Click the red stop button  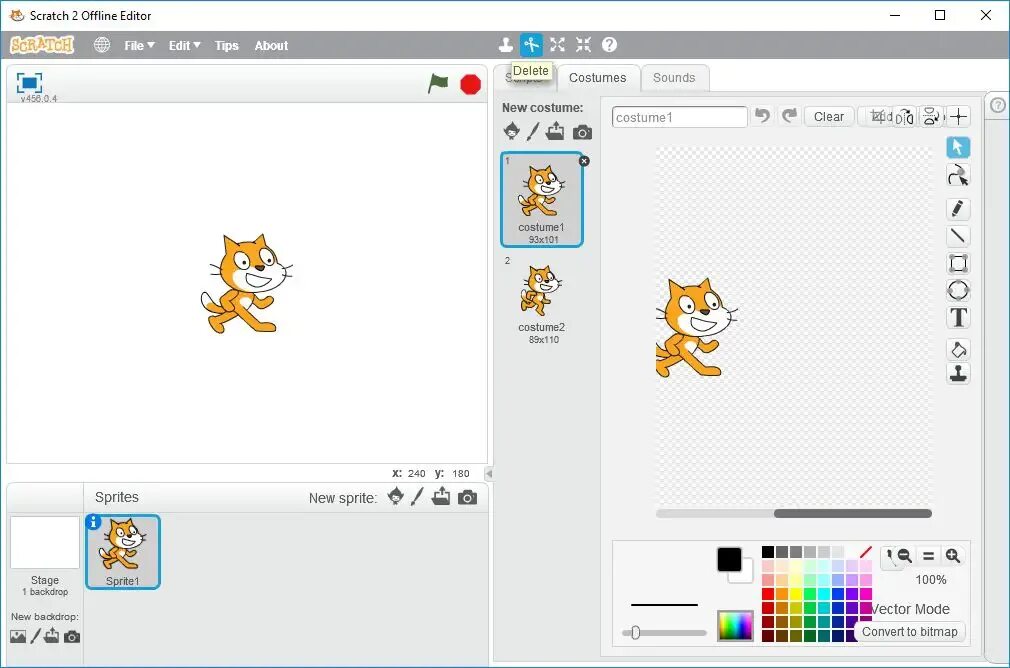pyautogui.click(x=471, y=84)
